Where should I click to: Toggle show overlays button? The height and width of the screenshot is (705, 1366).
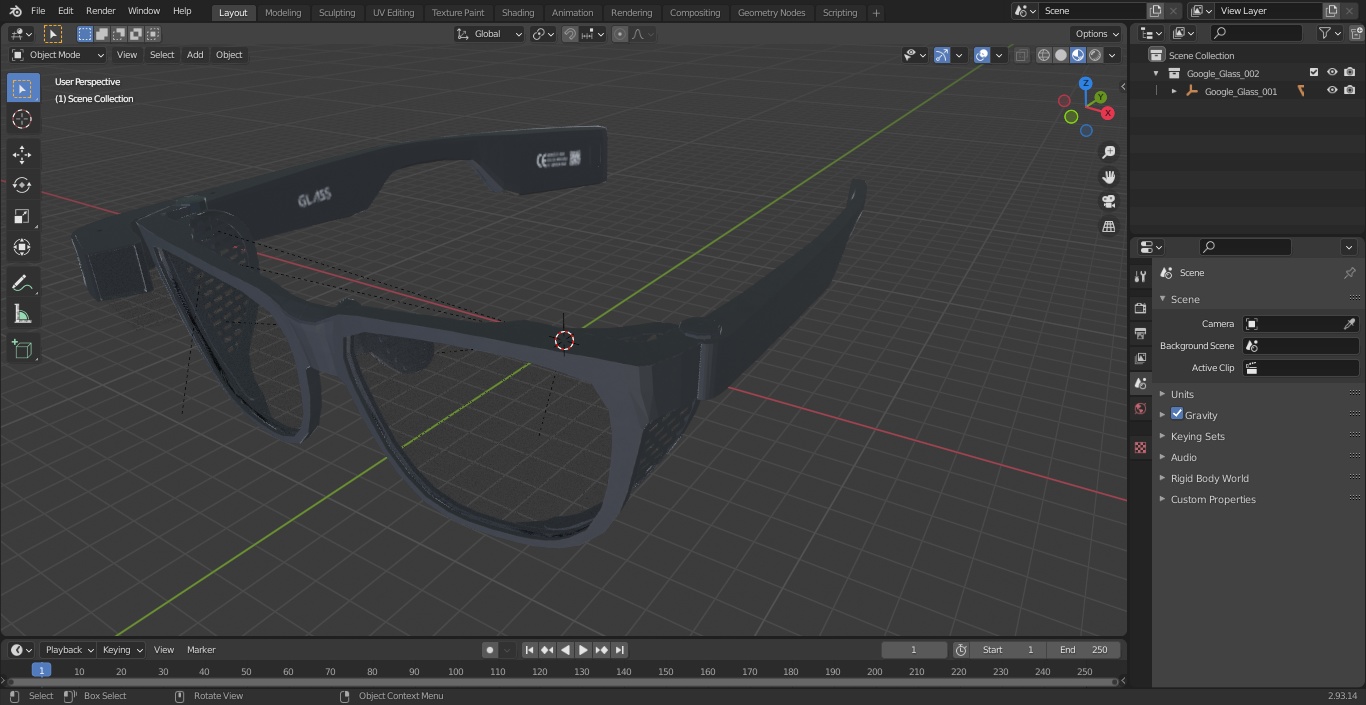pos(982,55)
